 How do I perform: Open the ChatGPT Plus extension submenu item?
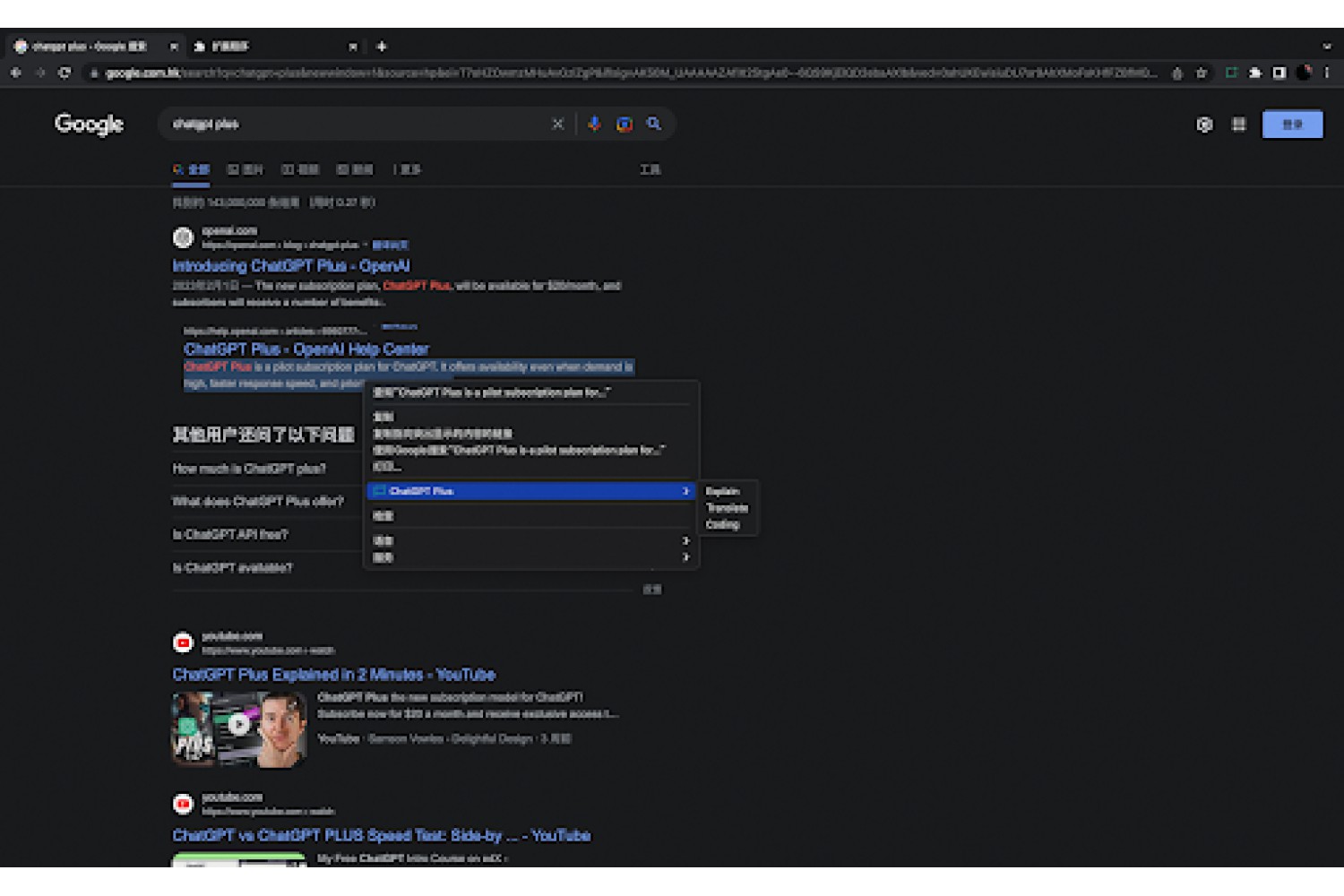530,491
